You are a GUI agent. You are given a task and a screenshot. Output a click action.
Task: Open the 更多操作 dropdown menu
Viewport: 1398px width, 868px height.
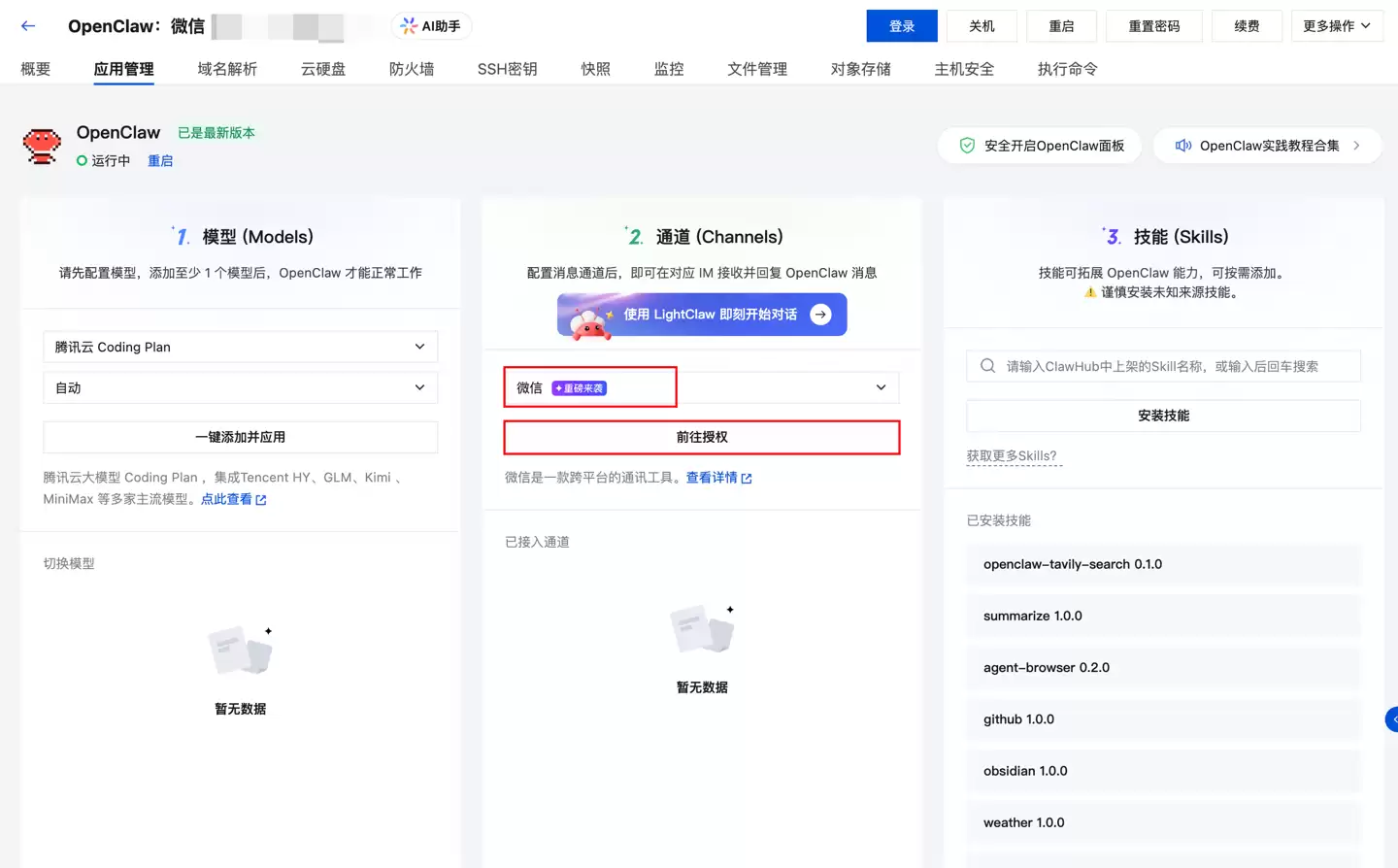[x=1337, y=26]
